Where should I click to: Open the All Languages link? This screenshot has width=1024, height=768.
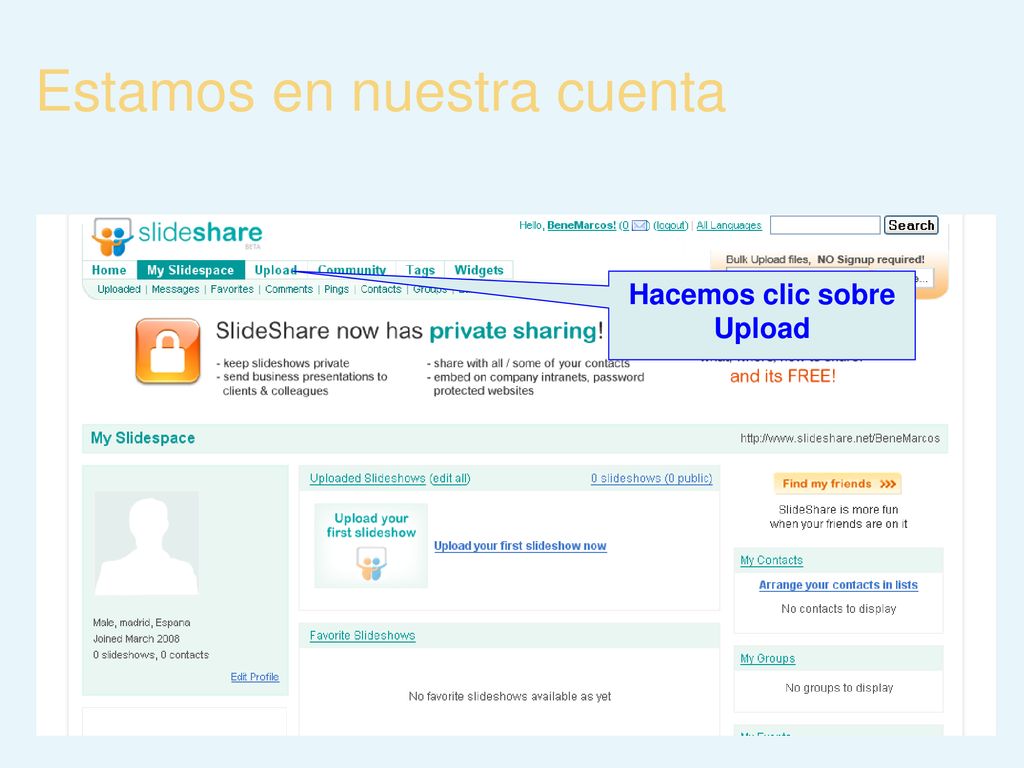click(729, 225)
